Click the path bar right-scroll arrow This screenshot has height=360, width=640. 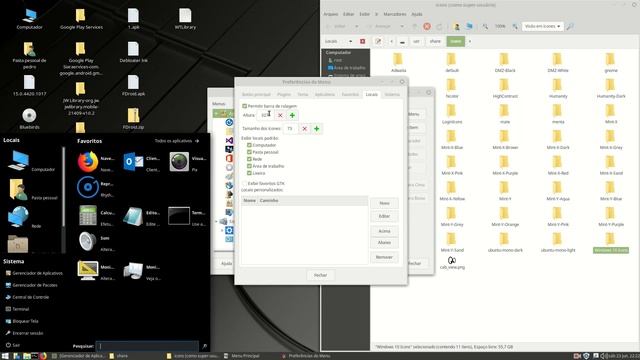tap(470, 41)
